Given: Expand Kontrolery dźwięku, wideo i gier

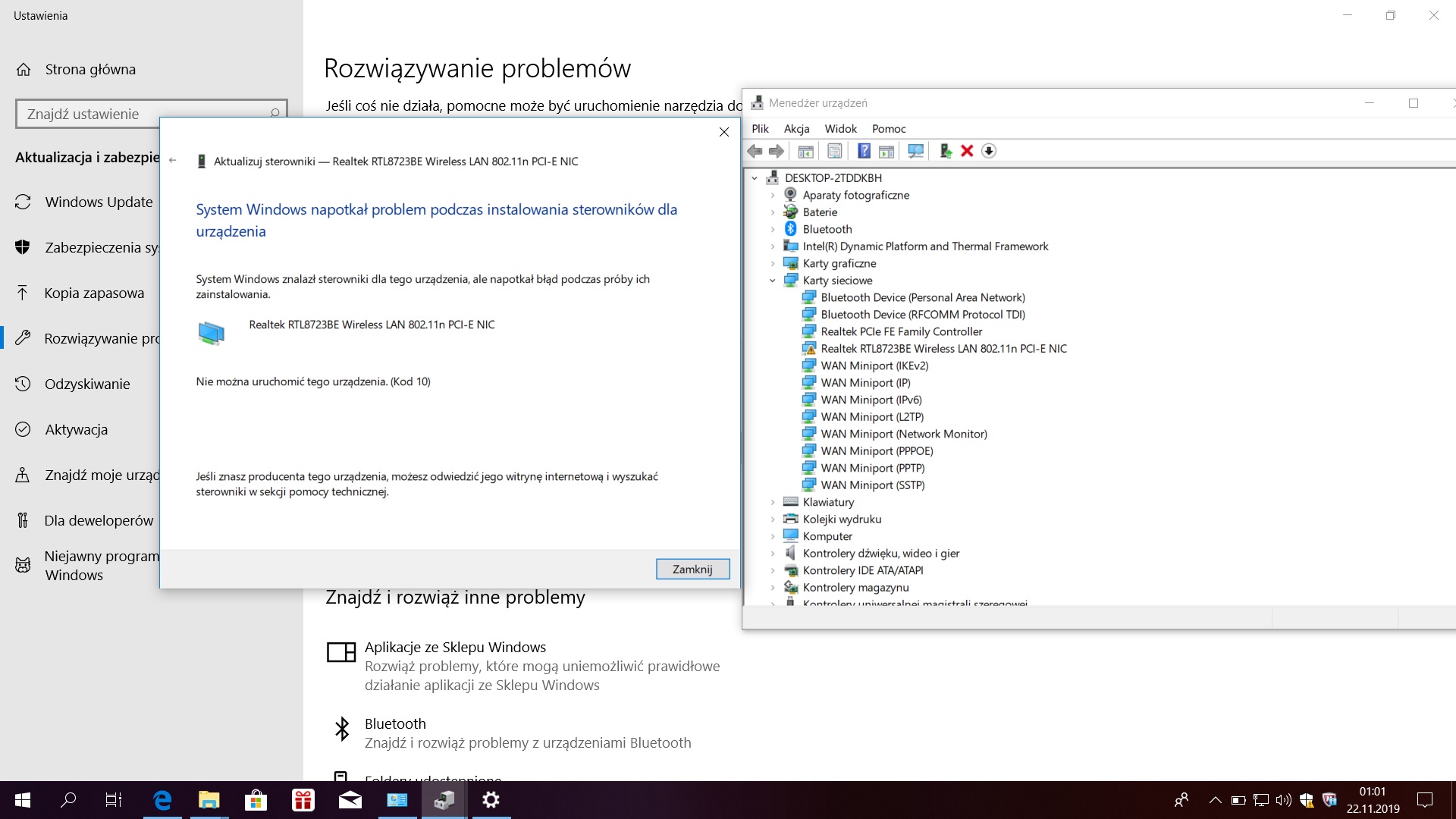Looking at the screenshot, I should coord(773,554).
